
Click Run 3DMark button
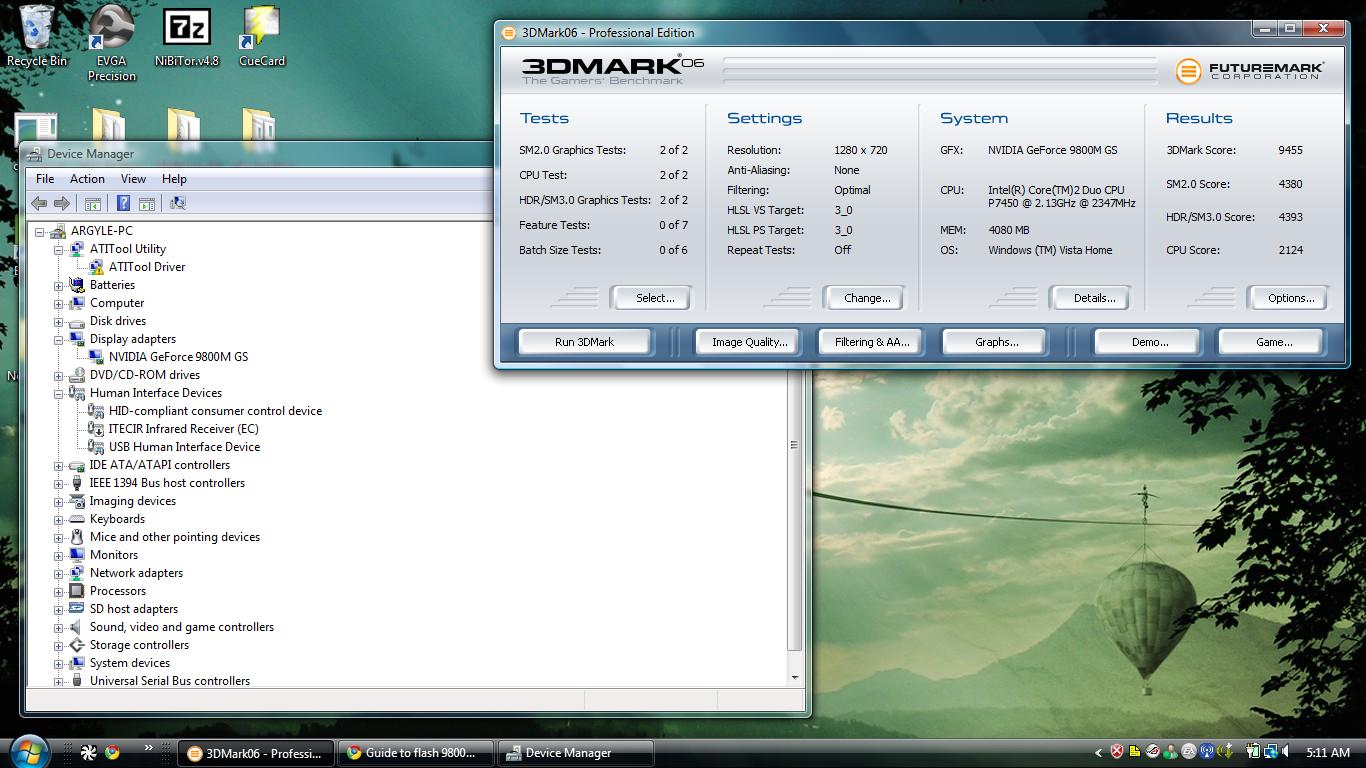tap(584, 342)
